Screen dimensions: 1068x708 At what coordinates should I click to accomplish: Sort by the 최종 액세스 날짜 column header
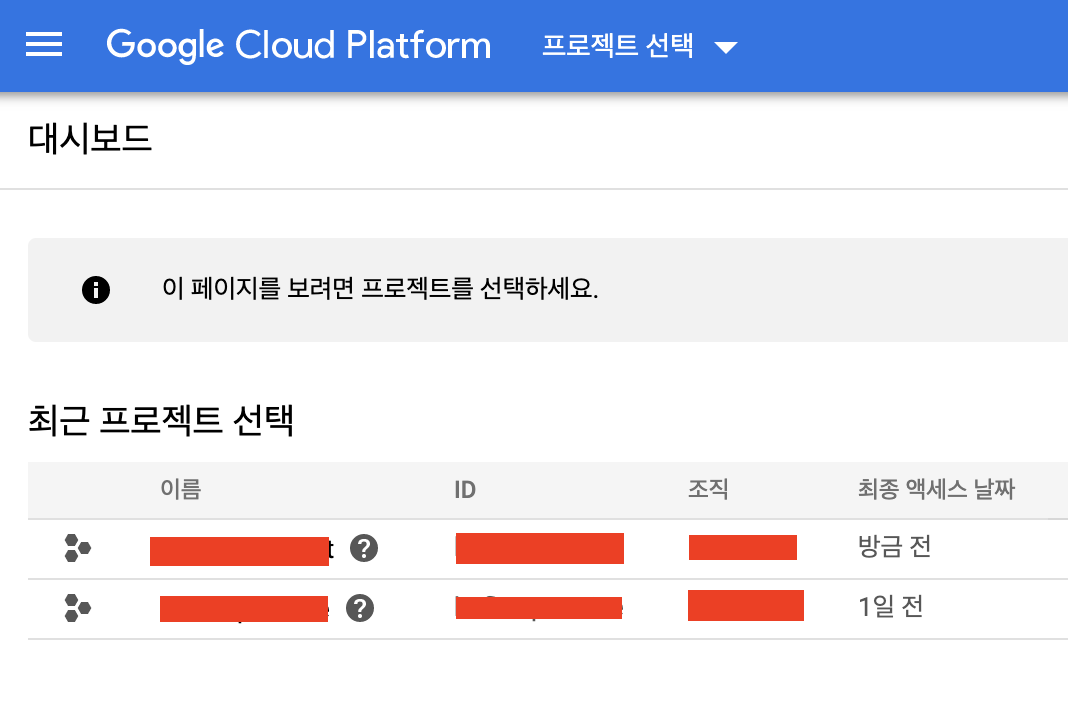coord(936,489)
